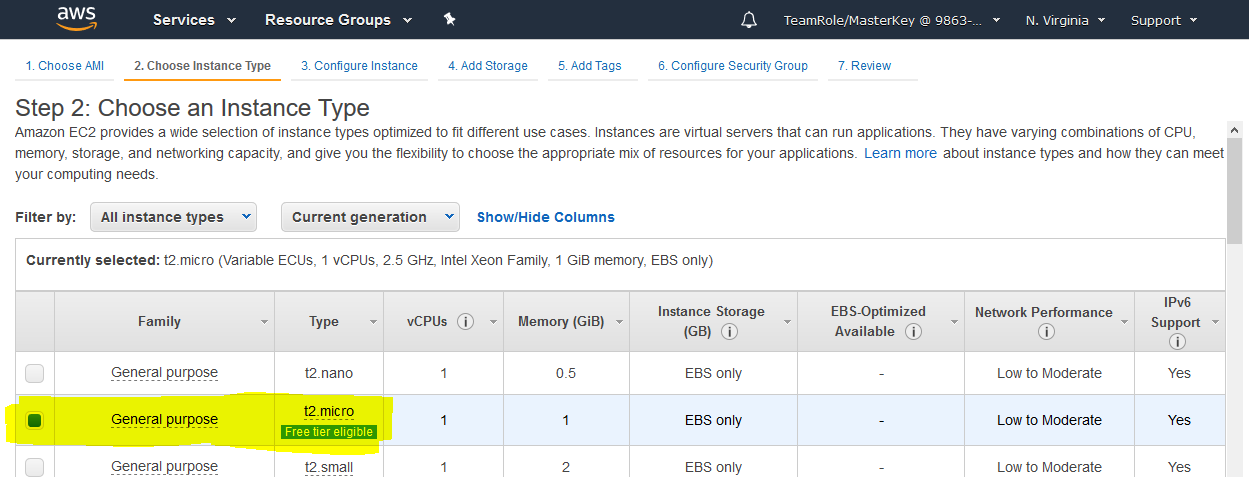The width and height of the screenshot is (1249, 477).
Task: Click the t2.nano type cell
Action: point(329,373)
